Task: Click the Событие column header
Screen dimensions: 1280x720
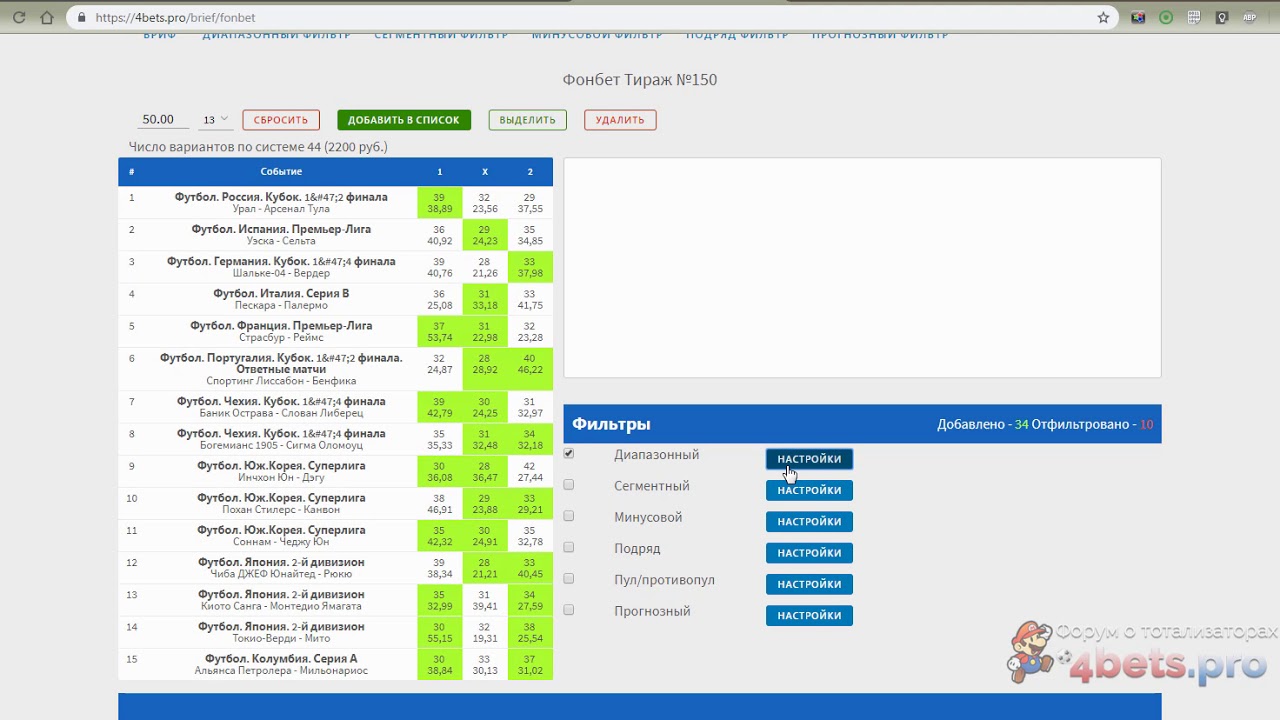Action: click(x=281, y=171)
